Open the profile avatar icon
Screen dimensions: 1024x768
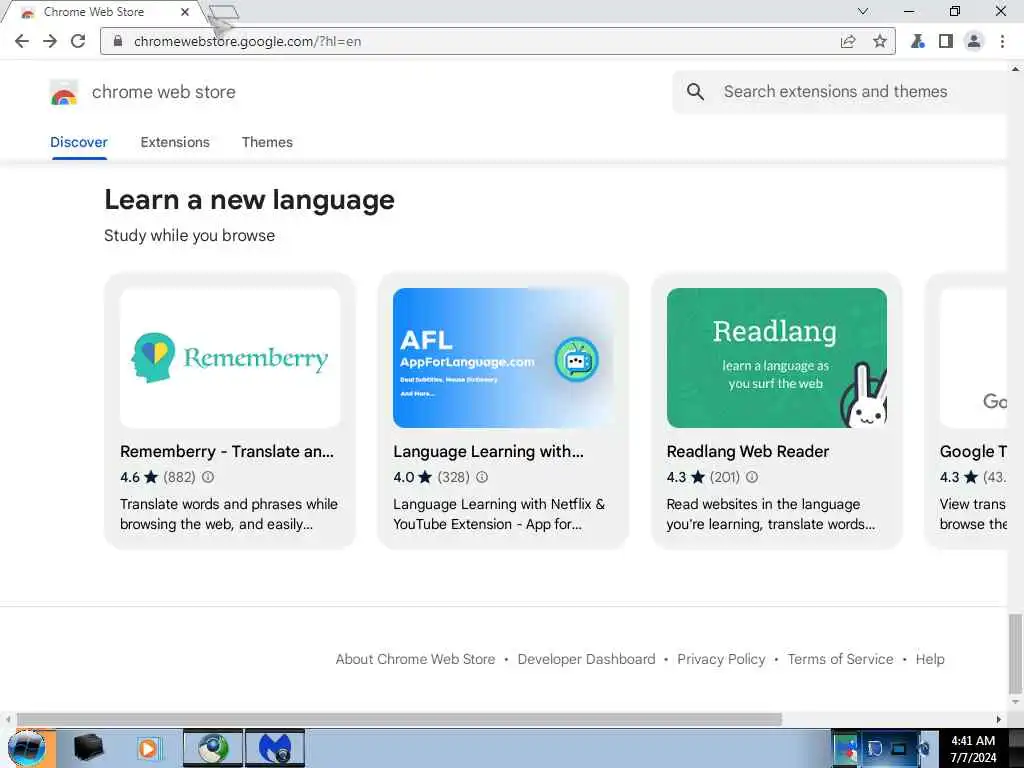pyautogui.click(x=974, y=42)
